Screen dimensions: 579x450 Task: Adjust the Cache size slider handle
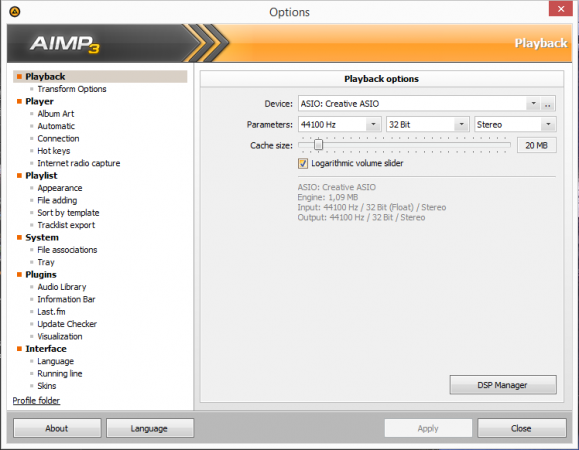click(318, 145)
